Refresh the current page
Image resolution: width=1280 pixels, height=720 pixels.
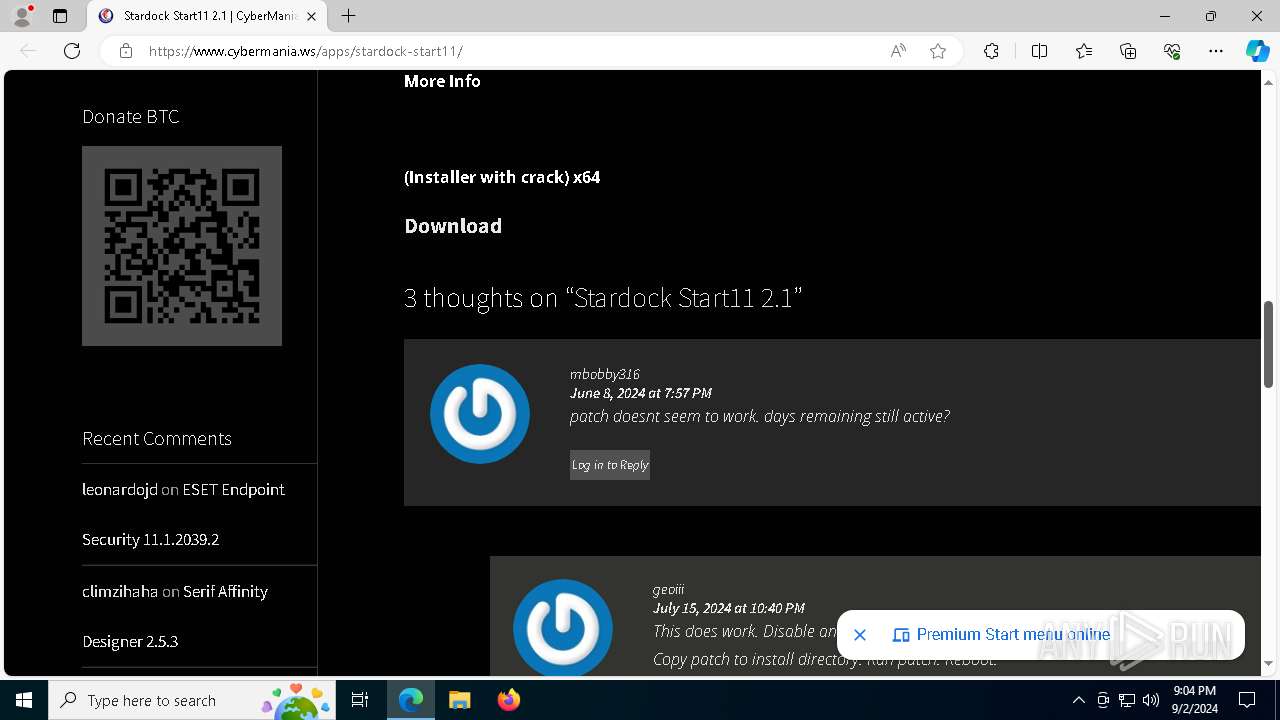72,51
